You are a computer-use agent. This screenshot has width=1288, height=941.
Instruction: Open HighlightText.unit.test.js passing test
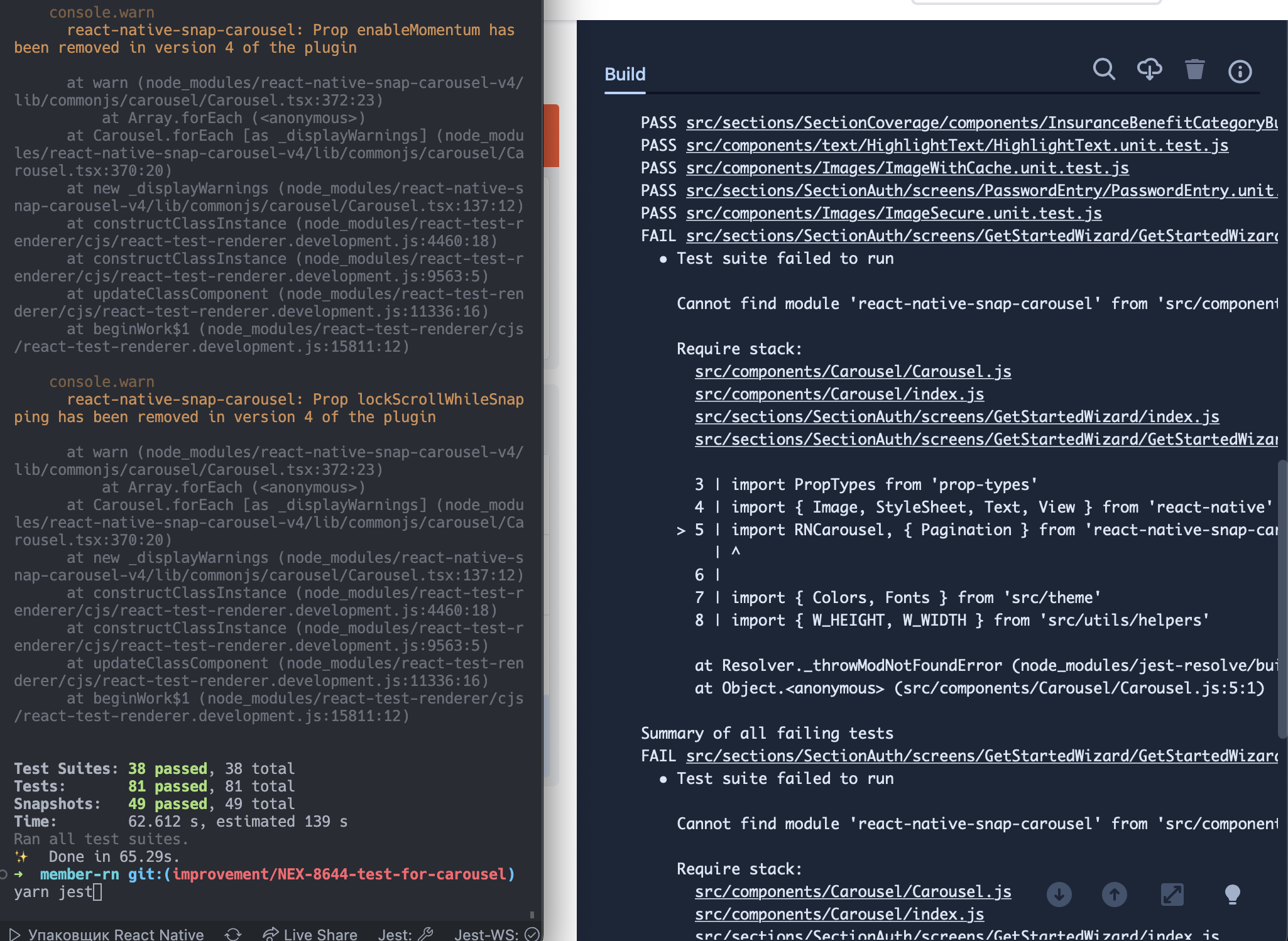point(955,145)
